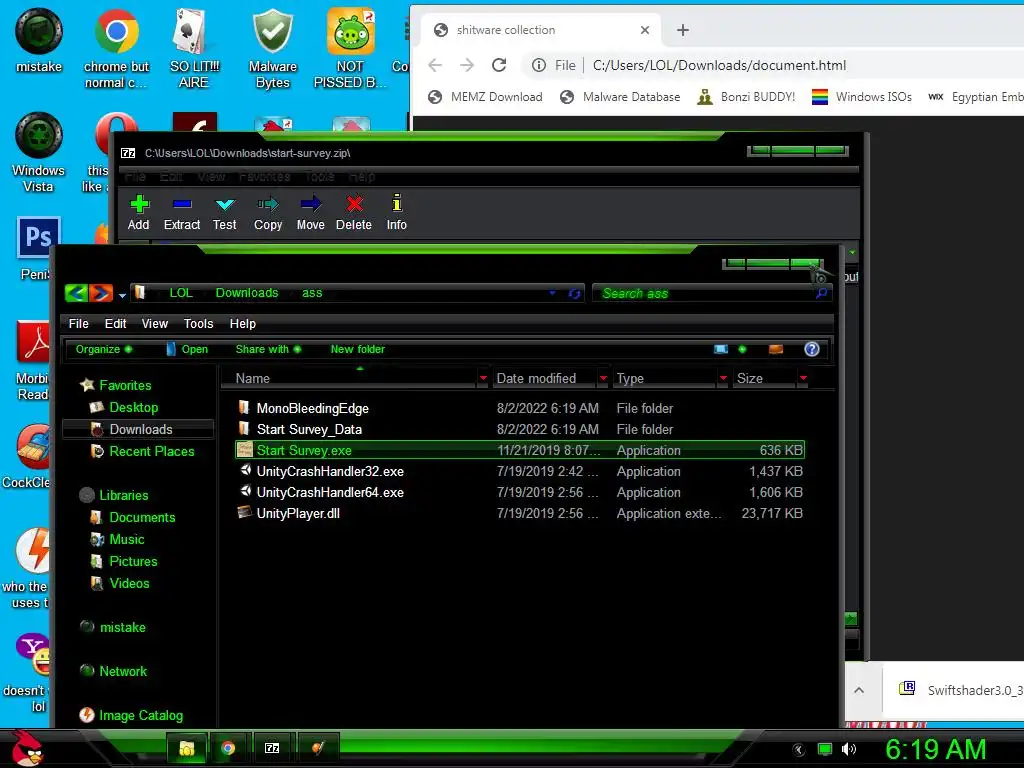Click the 7-Zip Test button
1024x768 pixels.
point(225,213)
